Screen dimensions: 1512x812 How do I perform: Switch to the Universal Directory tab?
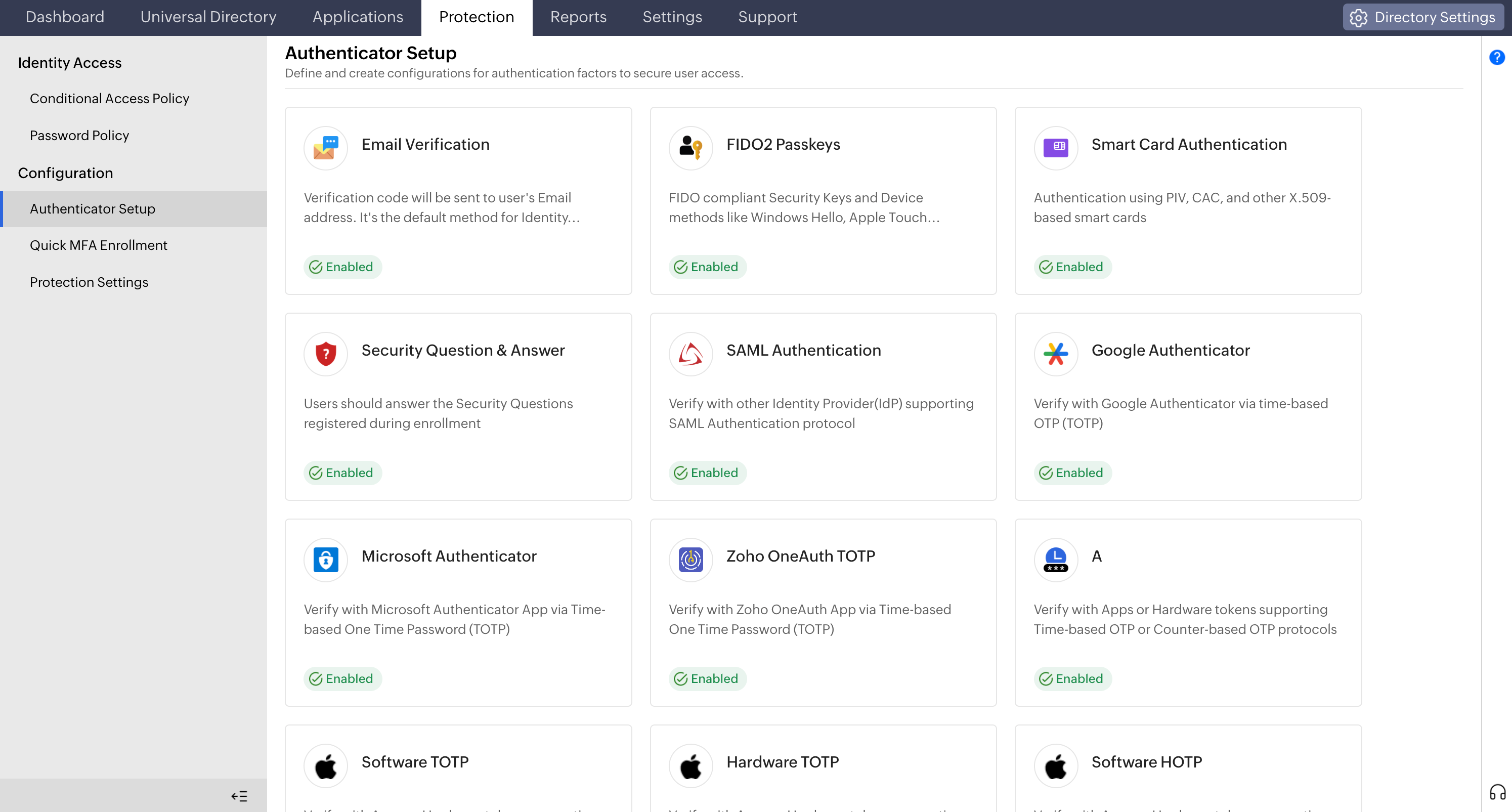[208, 17]
